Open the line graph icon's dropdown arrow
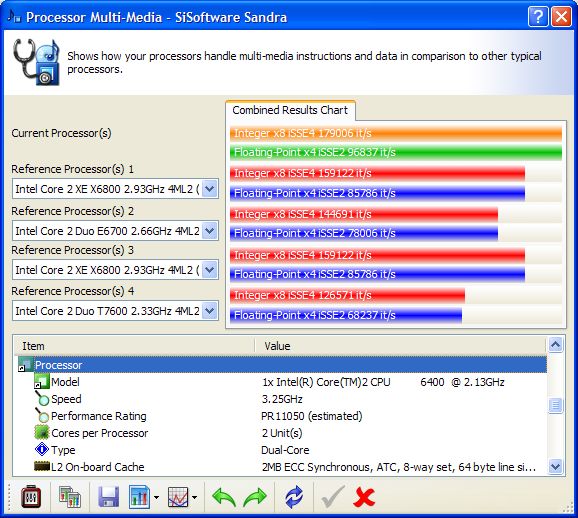Screen dimensions: 578x518 tap(195, 497)
